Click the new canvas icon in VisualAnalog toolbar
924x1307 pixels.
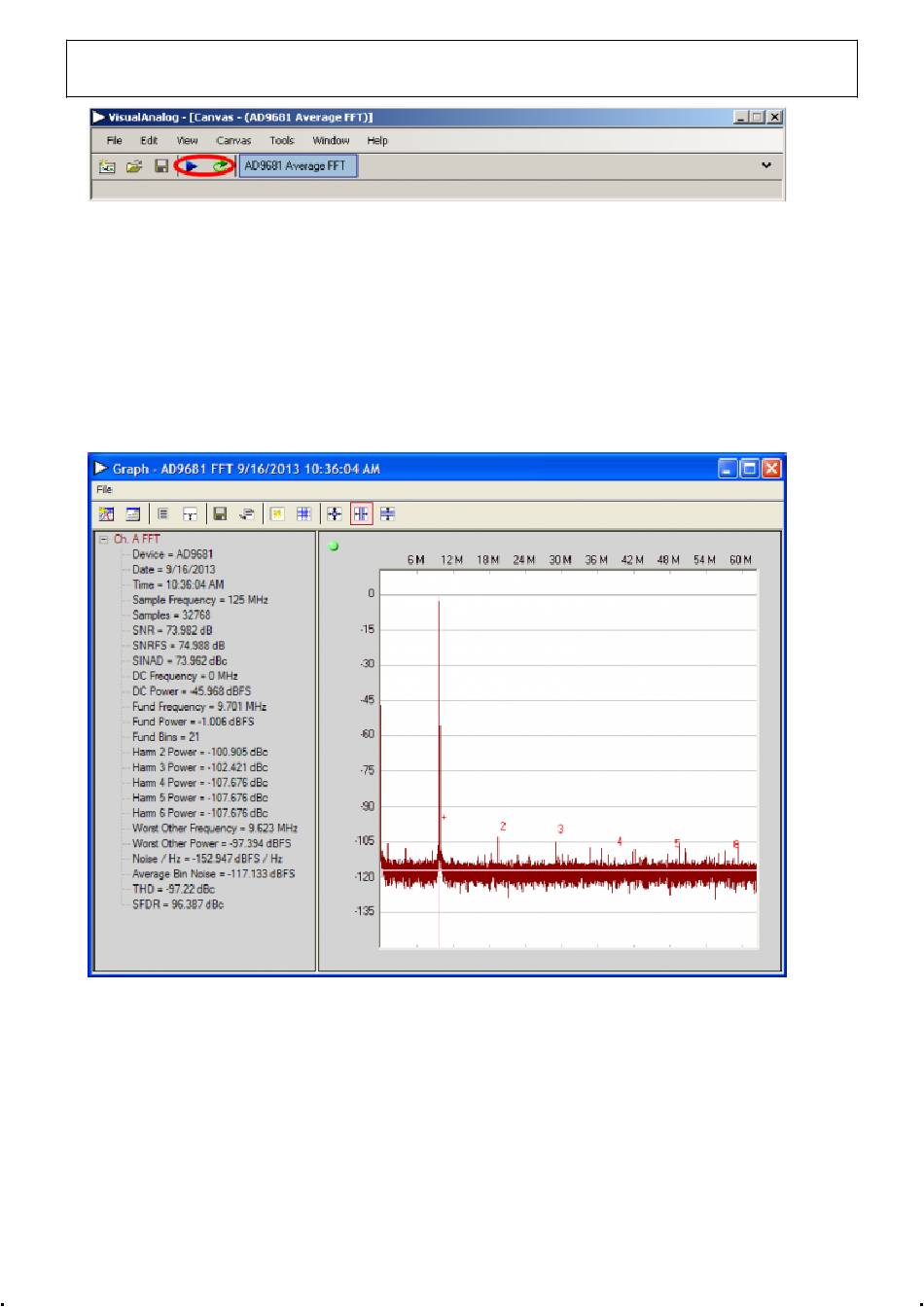(x=107, y=166)
